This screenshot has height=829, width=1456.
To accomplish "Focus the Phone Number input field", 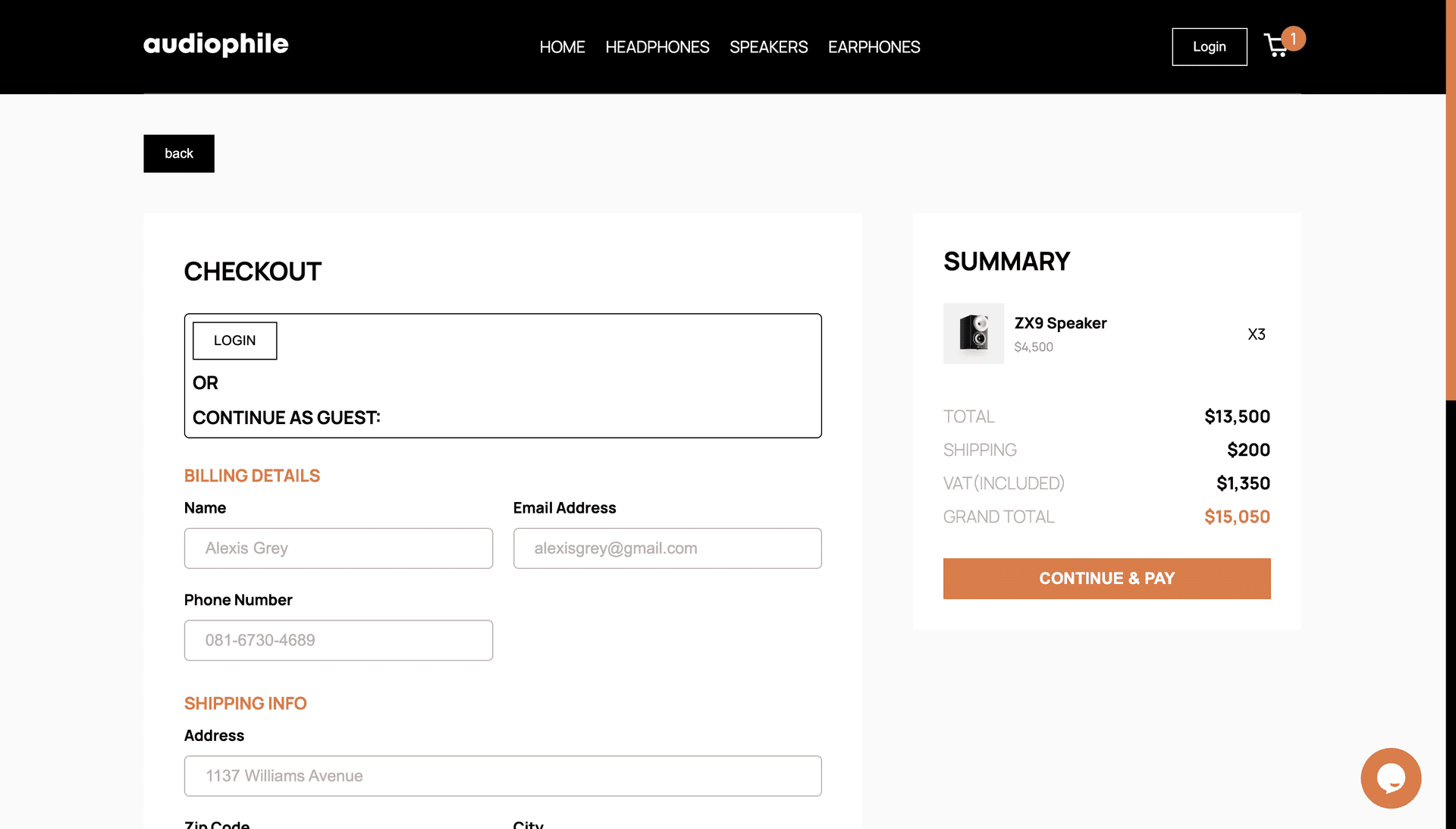I will tap(338, 640).
